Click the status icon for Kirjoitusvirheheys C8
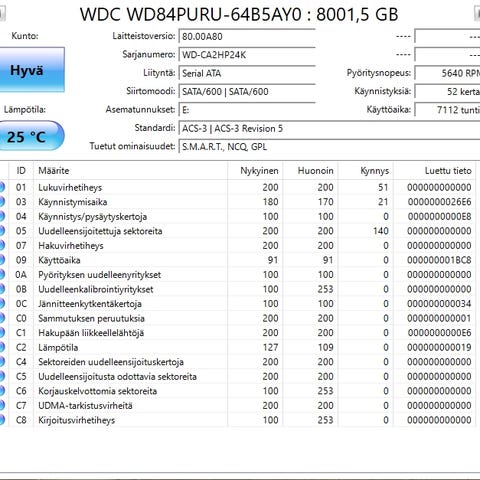This screenshot has width=480, height=480. (2, 420)
